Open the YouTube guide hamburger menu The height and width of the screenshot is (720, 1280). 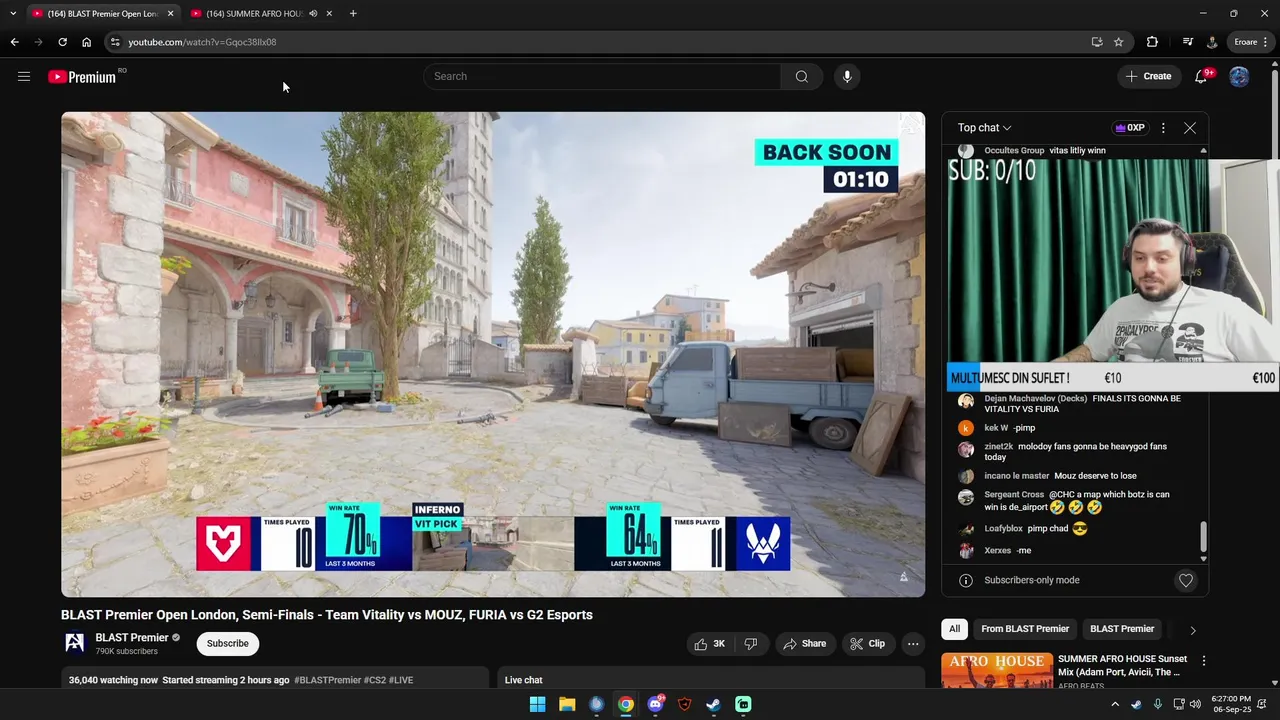click(24, 77)
